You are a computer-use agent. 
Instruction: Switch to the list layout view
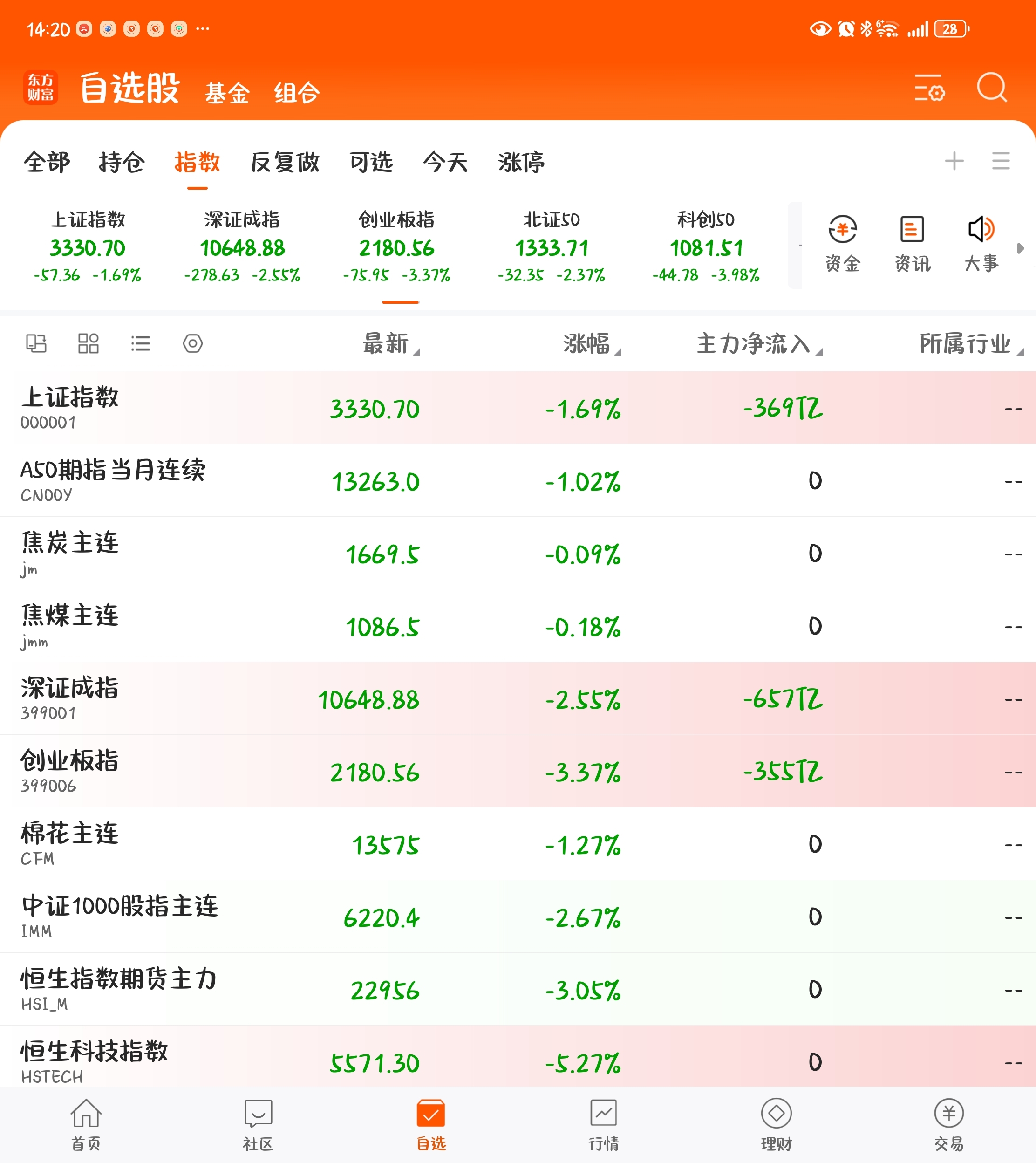pyautogui.click(x=140, y=343)
